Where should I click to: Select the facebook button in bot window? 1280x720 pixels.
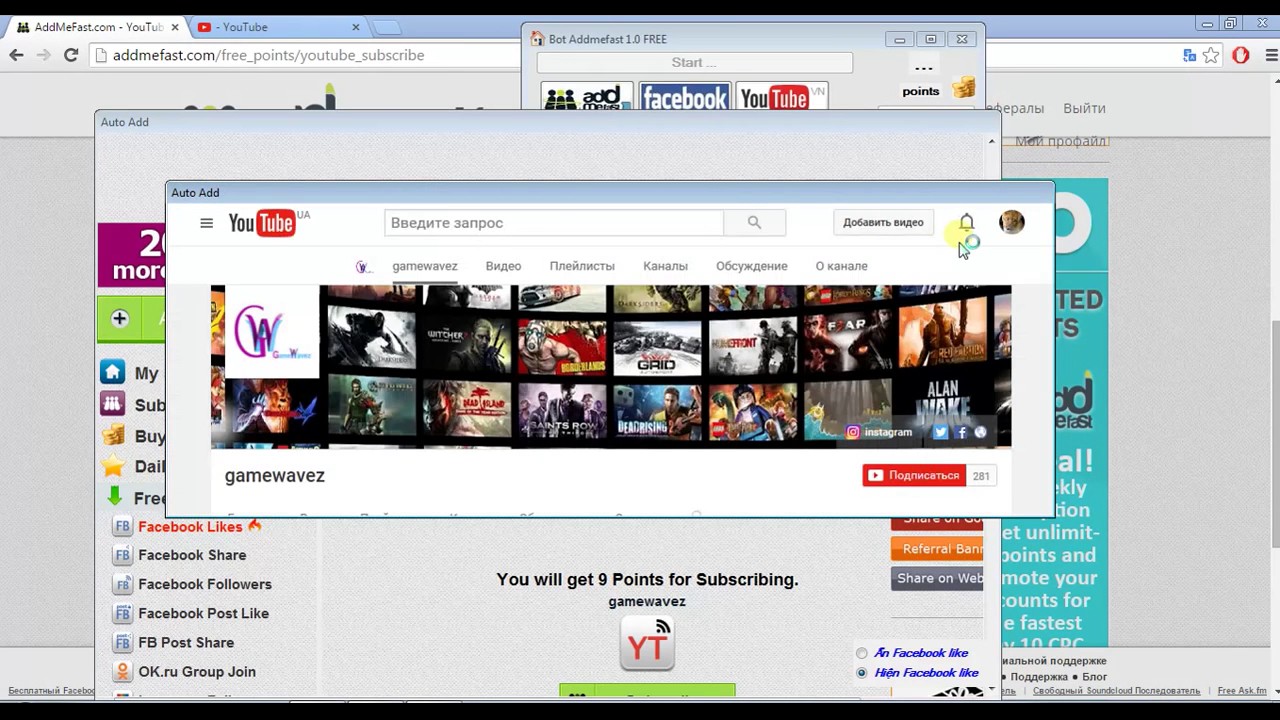tap(685, 98)
